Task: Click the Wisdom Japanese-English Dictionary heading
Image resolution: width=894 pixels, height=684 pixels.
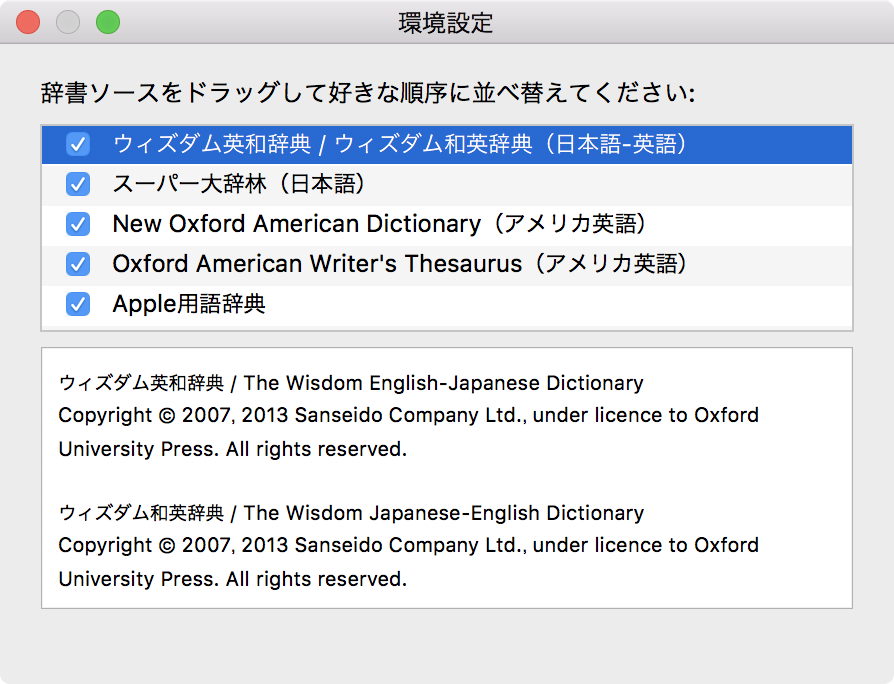Action: point(350,513)
